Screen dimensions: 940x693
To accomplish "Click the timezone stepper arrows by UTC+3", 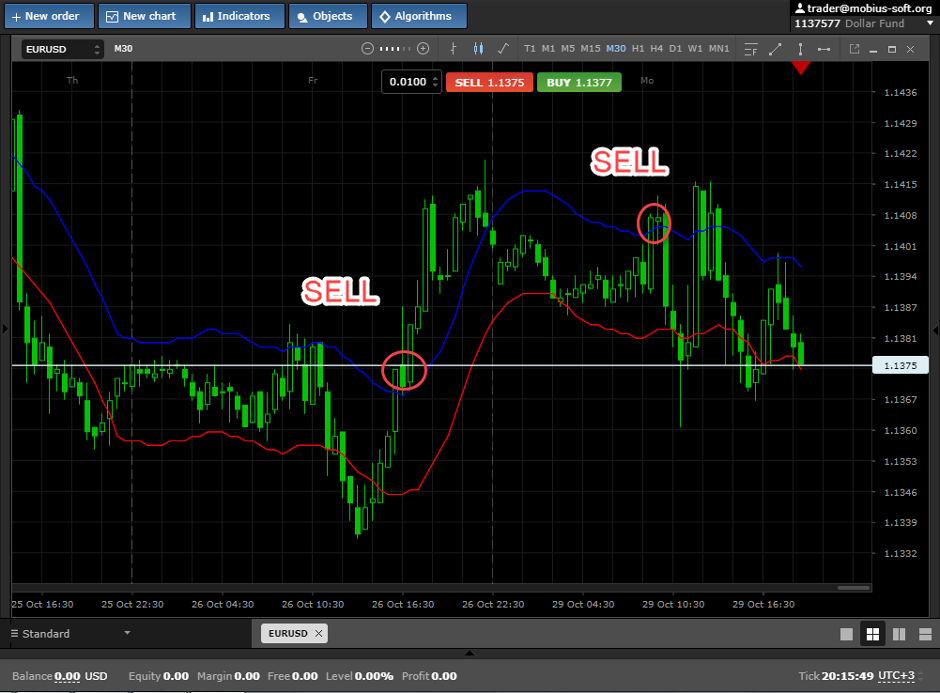I will coord(921,676).
